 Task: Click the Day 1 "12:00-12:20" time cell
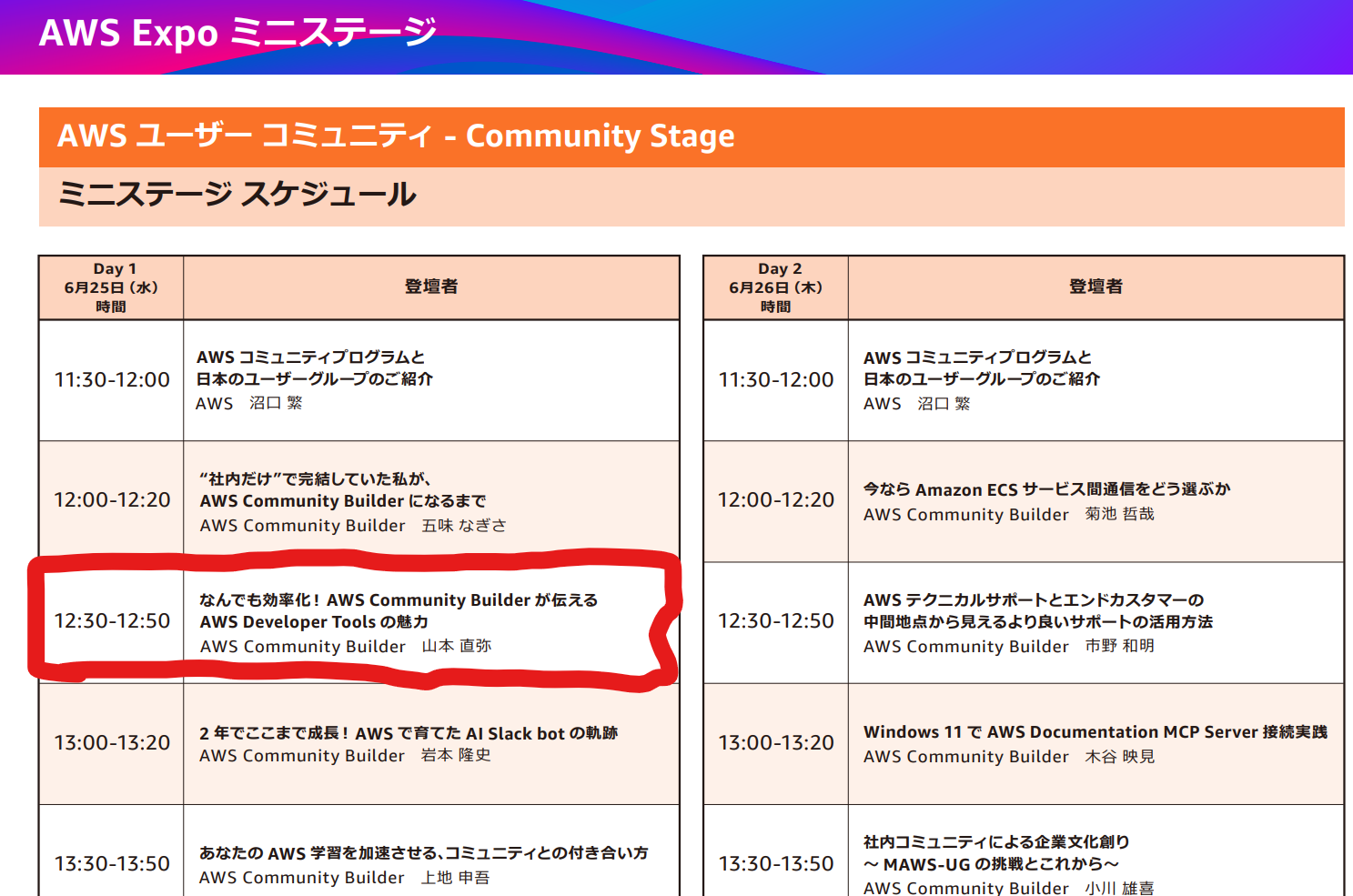pyautogui.click(x=112, y=500)
